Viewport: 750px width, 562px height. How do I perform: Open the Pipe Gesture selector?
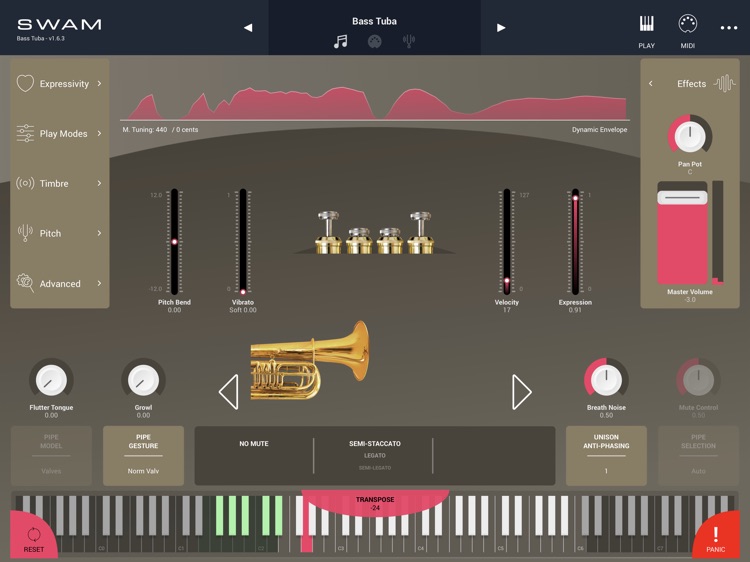(x=143, y=456)
